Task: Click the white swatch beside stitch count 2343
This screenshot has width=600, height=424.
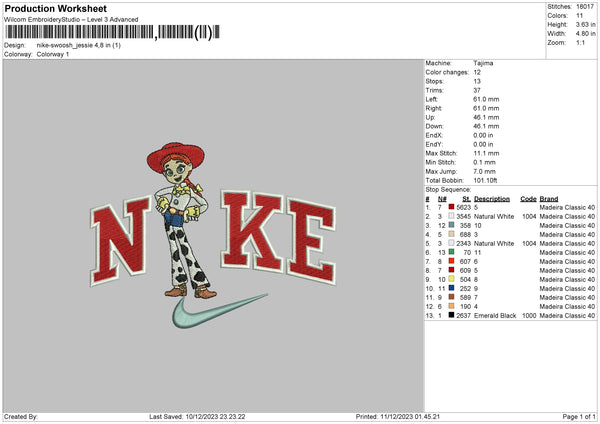Action: click(452, 243)
